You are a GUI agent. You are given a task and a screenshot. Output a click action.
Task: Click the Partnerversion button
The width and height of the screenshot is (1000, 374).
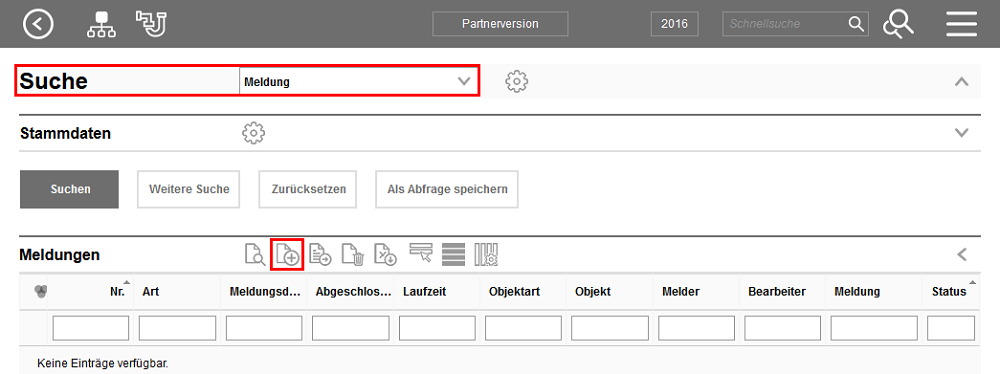tap(500, 24)
